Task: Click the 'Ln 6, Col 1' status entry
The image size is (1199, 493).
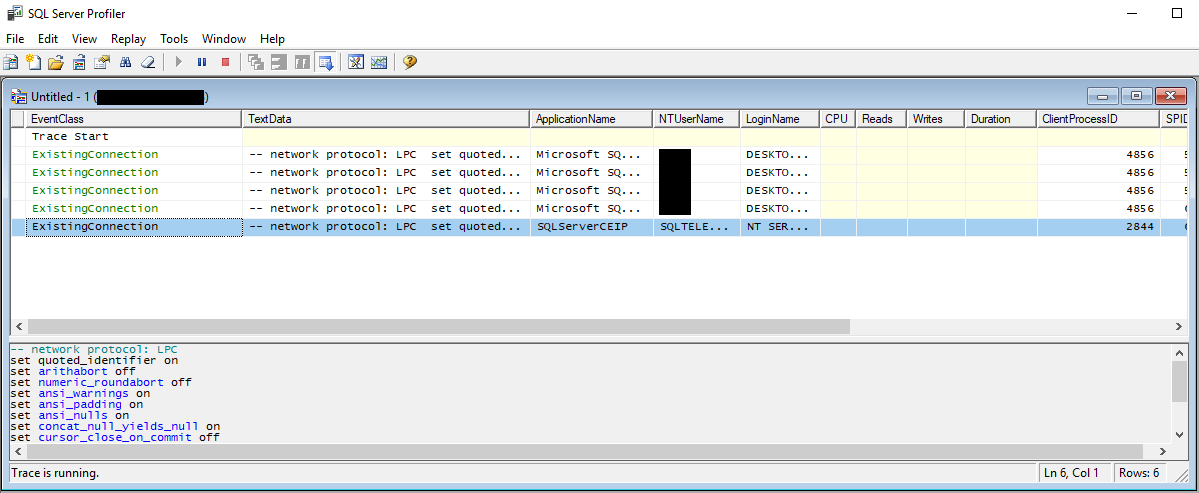Action: [1071, 473]
